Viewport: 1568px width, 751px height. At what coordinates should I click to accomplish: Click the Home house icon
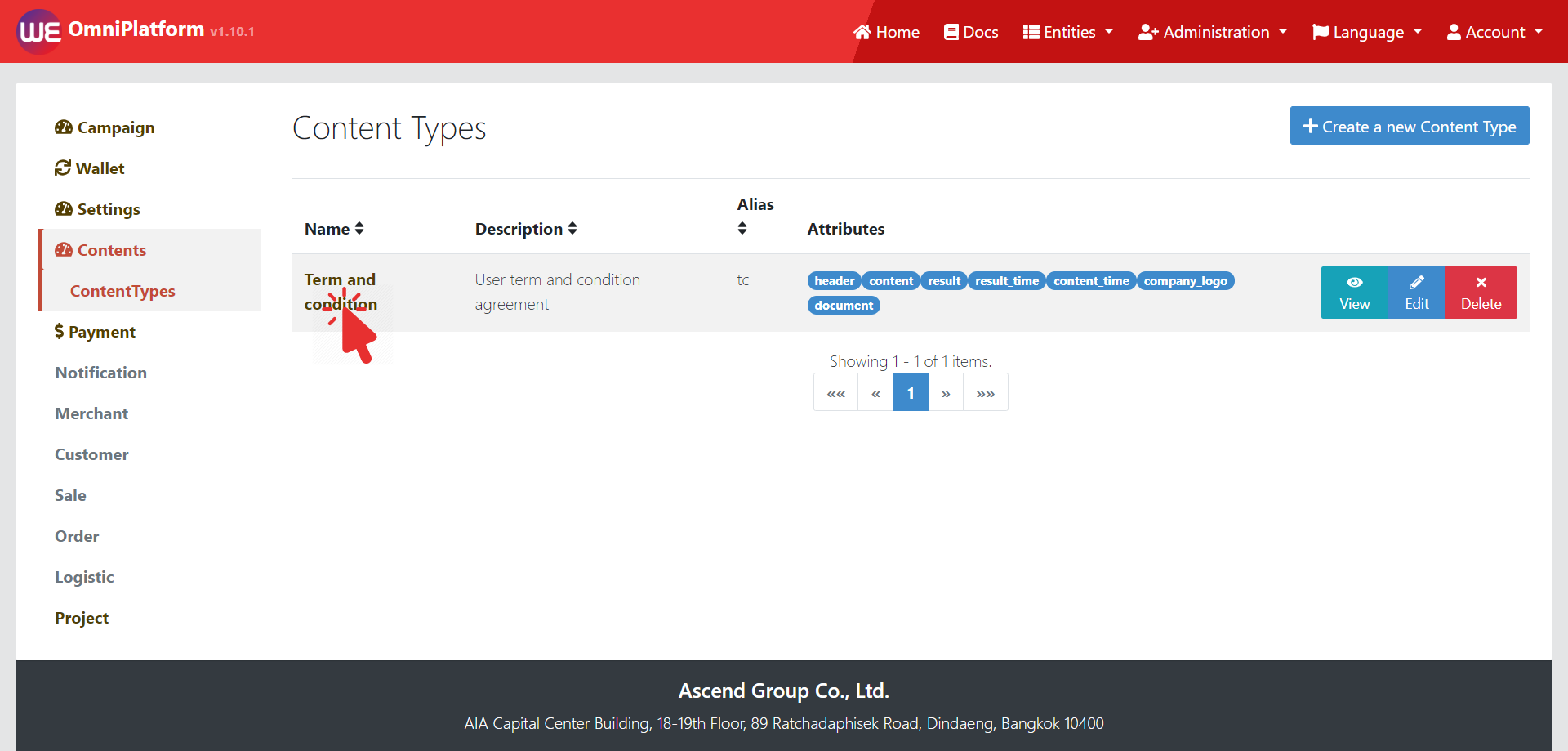click(862, 32)
